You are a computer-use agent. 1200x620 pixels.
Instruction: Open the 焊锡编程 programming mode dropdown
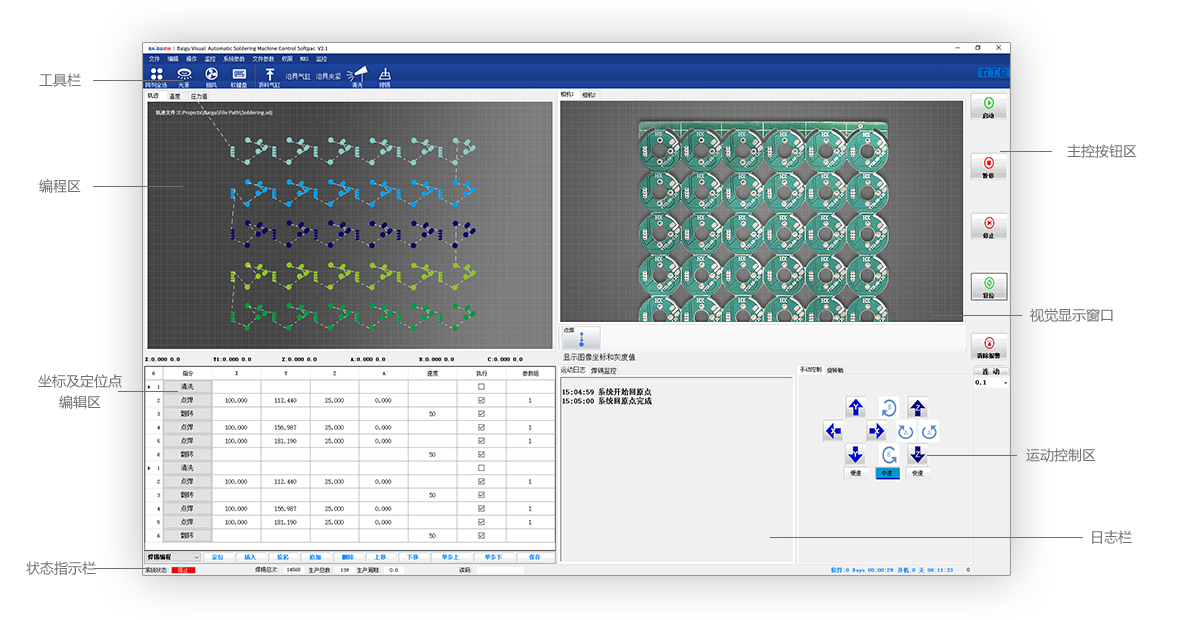click(x=173, y=556)
